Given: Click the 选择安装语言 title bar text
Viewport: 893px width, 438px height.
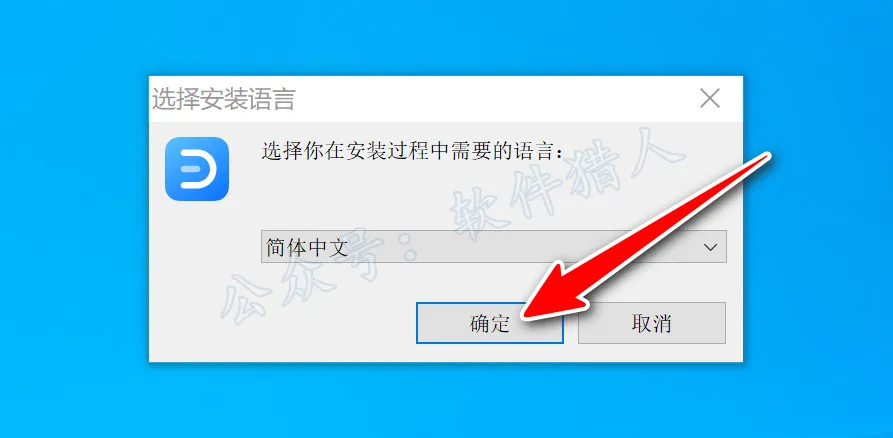Looking at the screenshot, I should 223,99.
